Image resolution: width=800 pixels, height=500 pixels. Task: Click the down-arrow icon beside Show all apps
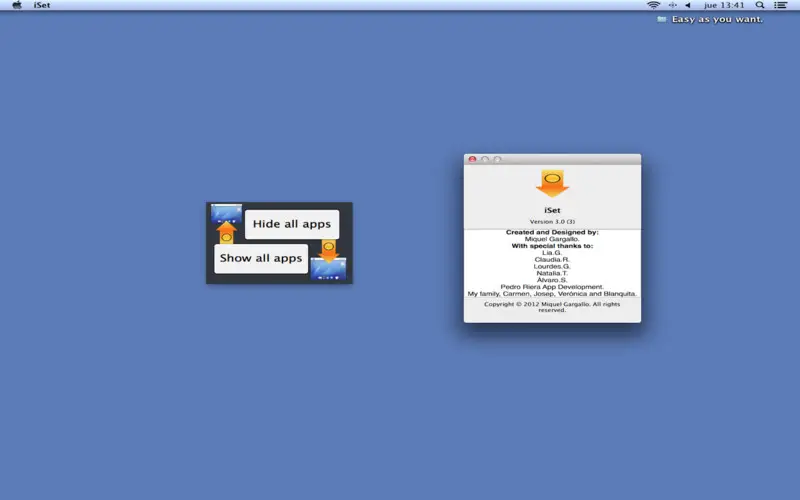[329, 251]
